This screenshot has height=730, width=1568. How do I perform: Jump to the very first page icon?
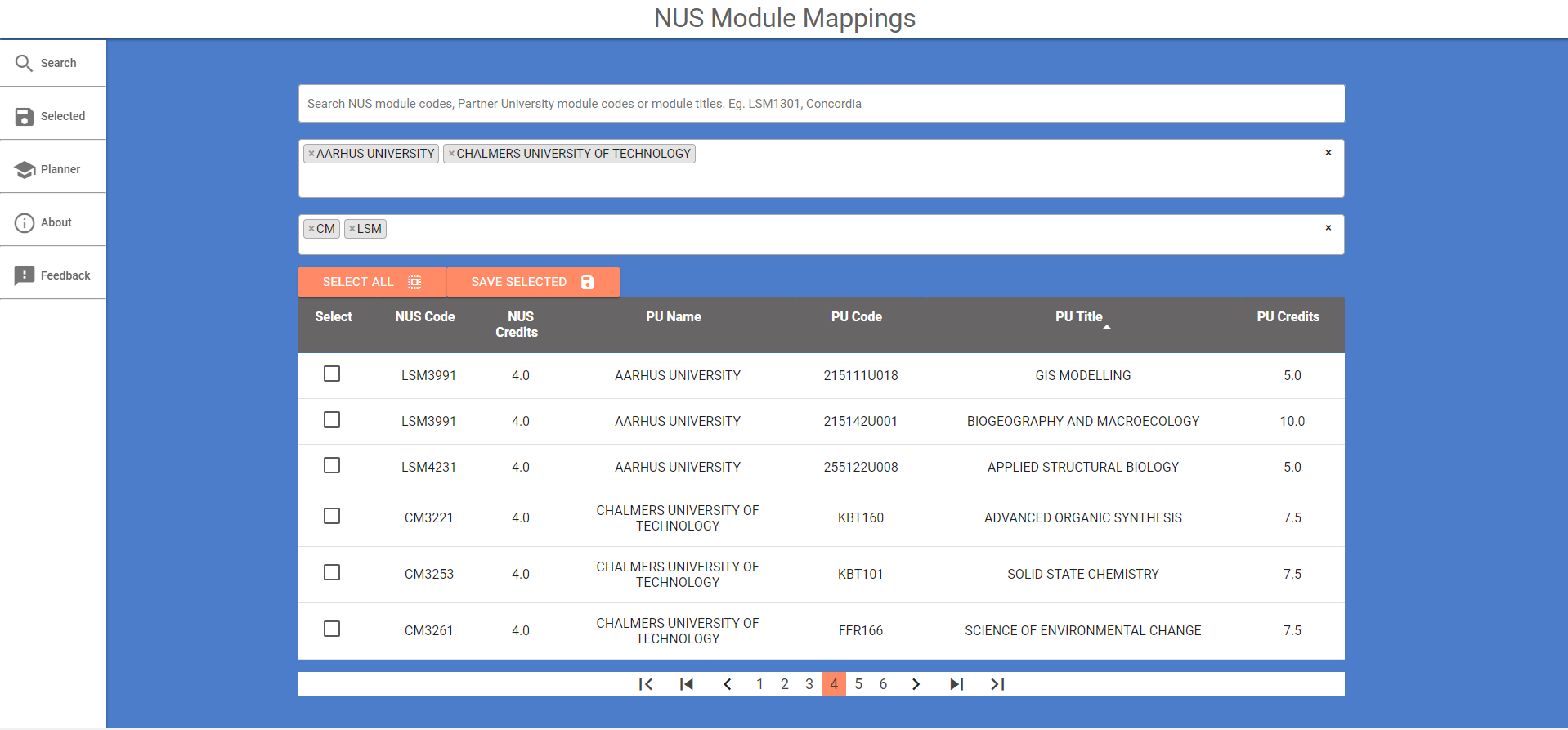646,684
